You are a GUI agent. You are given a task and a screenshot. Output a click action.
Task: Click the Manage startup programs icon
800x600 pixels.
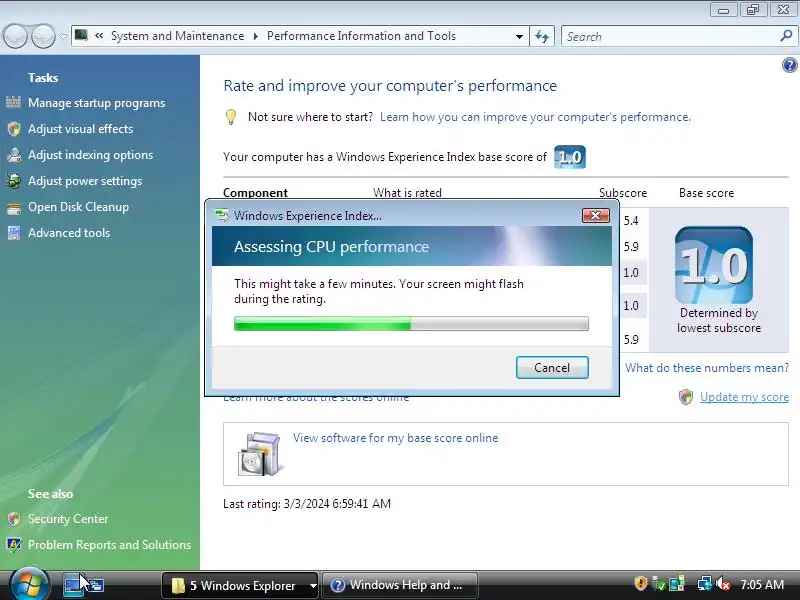coord(14,103)
